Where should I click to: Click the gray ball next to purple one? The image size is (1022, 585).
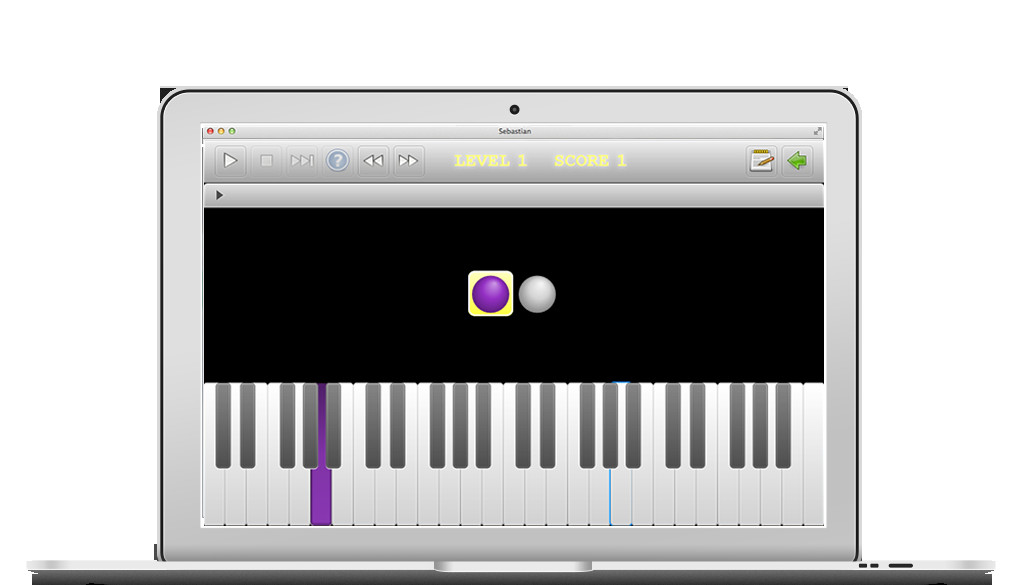[537, 294]
